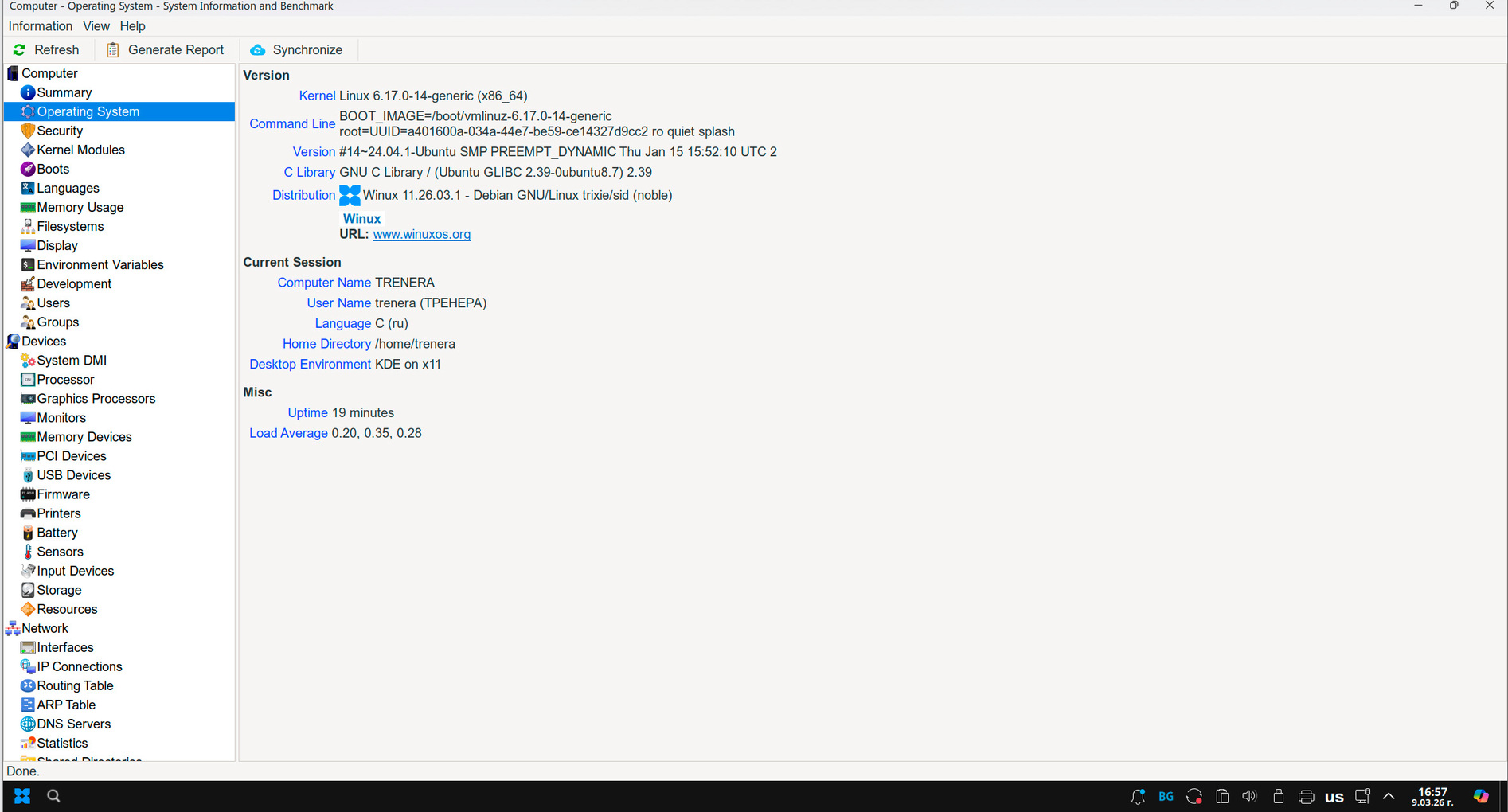Select the PCI Devices icon
This screenshot has height=812, width=1508.
point(28,456)
